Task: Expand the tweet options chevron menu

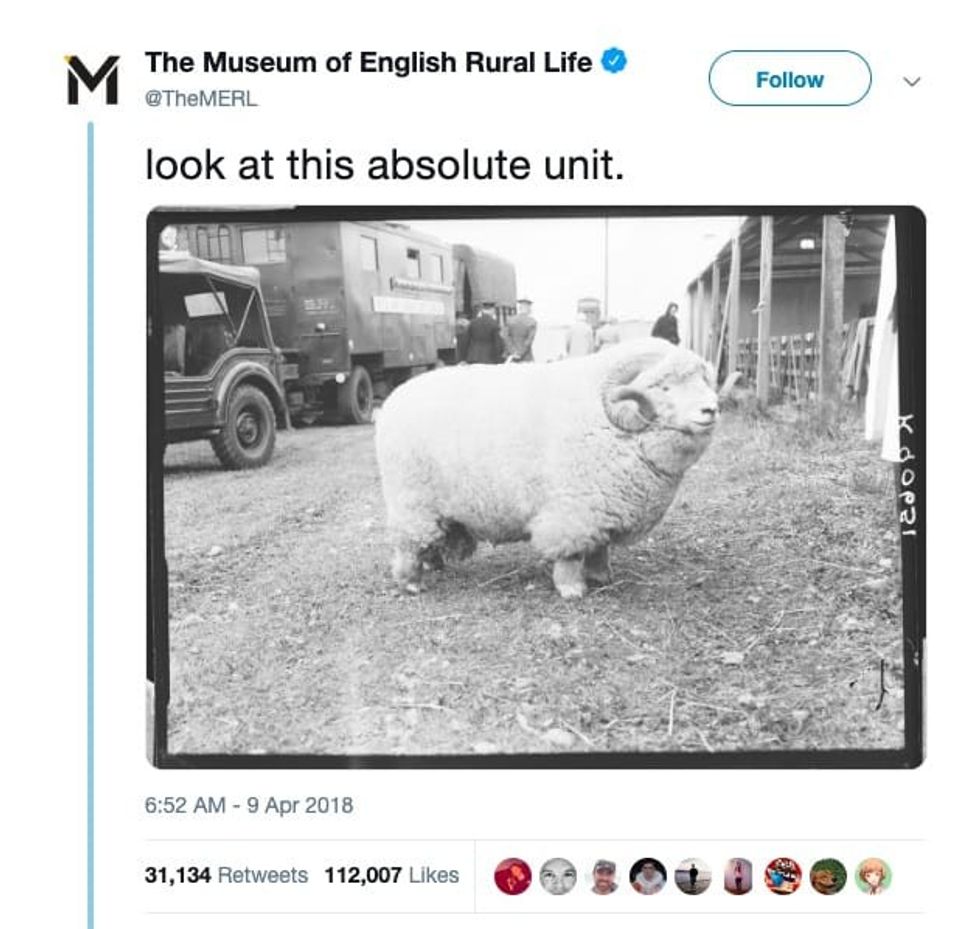Action: (x=910, y=80)
